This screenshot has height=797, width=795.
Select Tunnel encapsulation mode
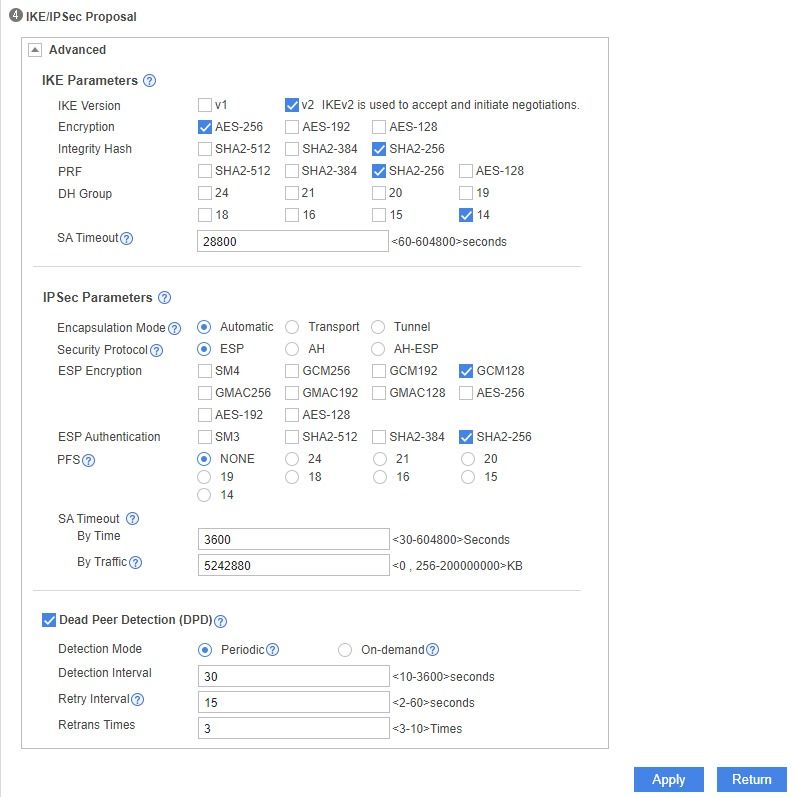pos(378,327)
